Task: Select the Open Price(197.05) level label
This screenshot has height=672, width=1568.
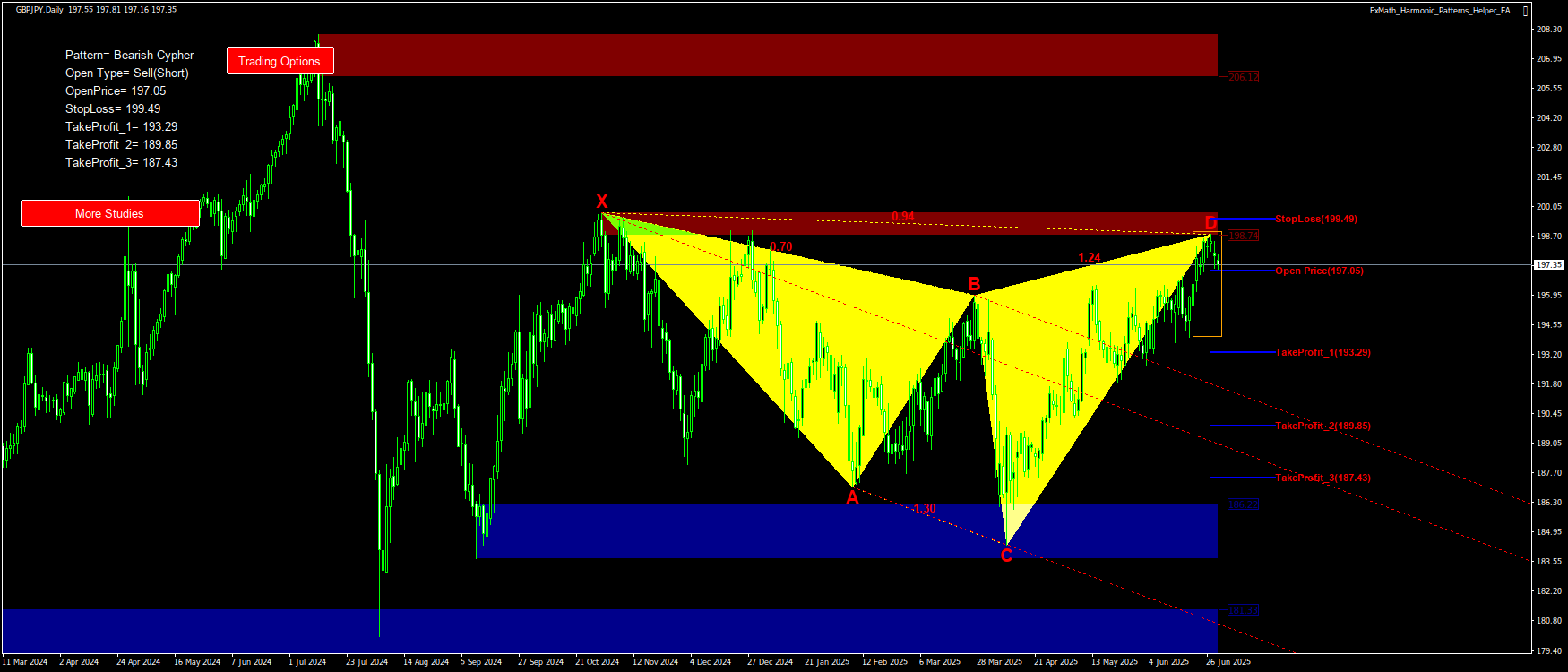Action: pos(1319,271)
